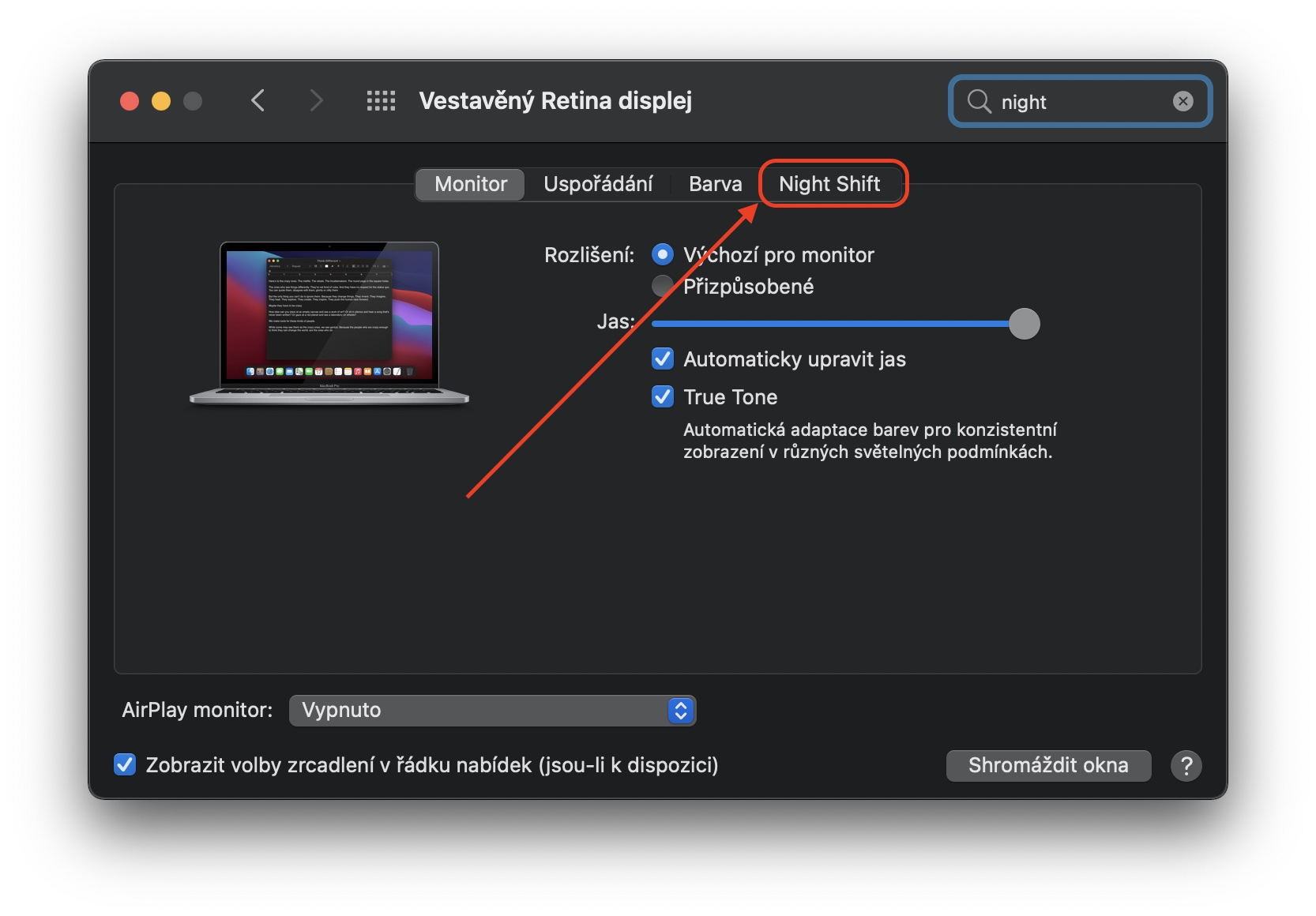1316x916 pixels.
Task: Click the AirPlay monitor label
Action: [197, 710]
